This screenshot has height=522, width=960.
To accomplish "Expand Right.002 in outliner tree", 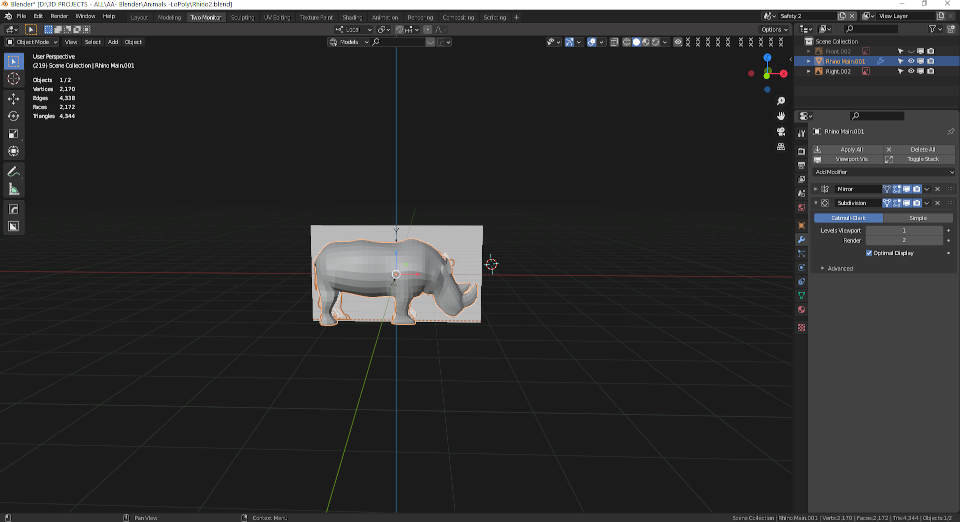I will pyautogui.click(x=809, y=72).
